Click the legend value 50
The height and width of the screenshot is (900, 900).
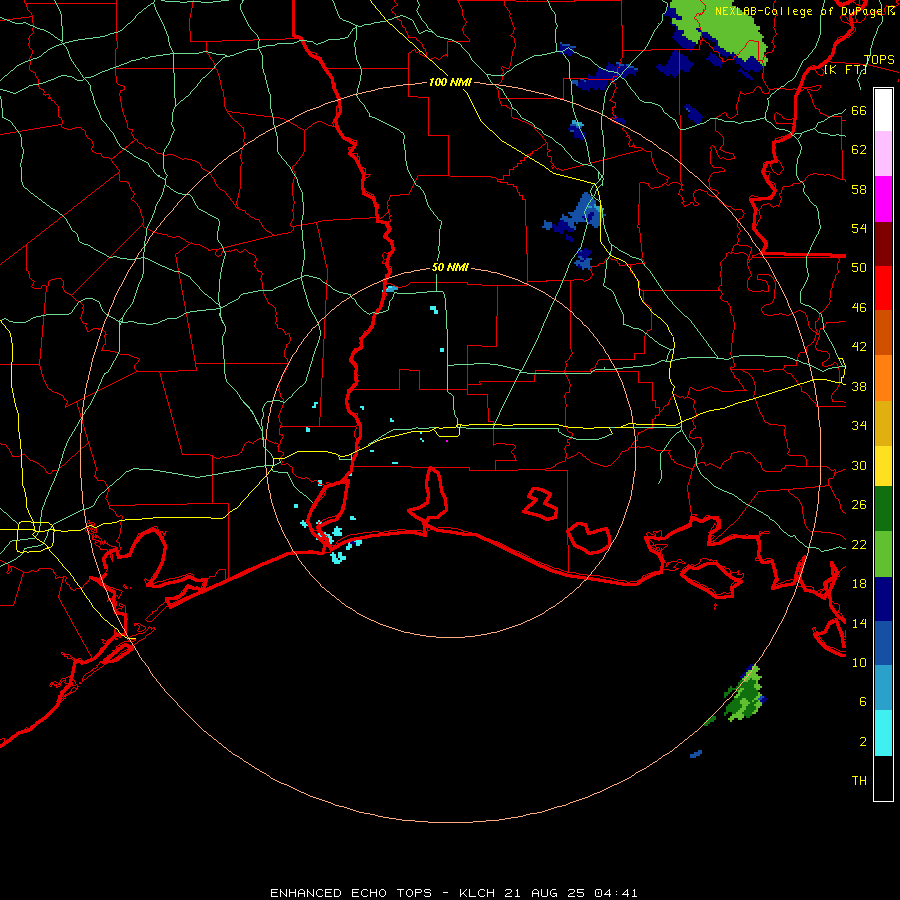pos(859,268)
